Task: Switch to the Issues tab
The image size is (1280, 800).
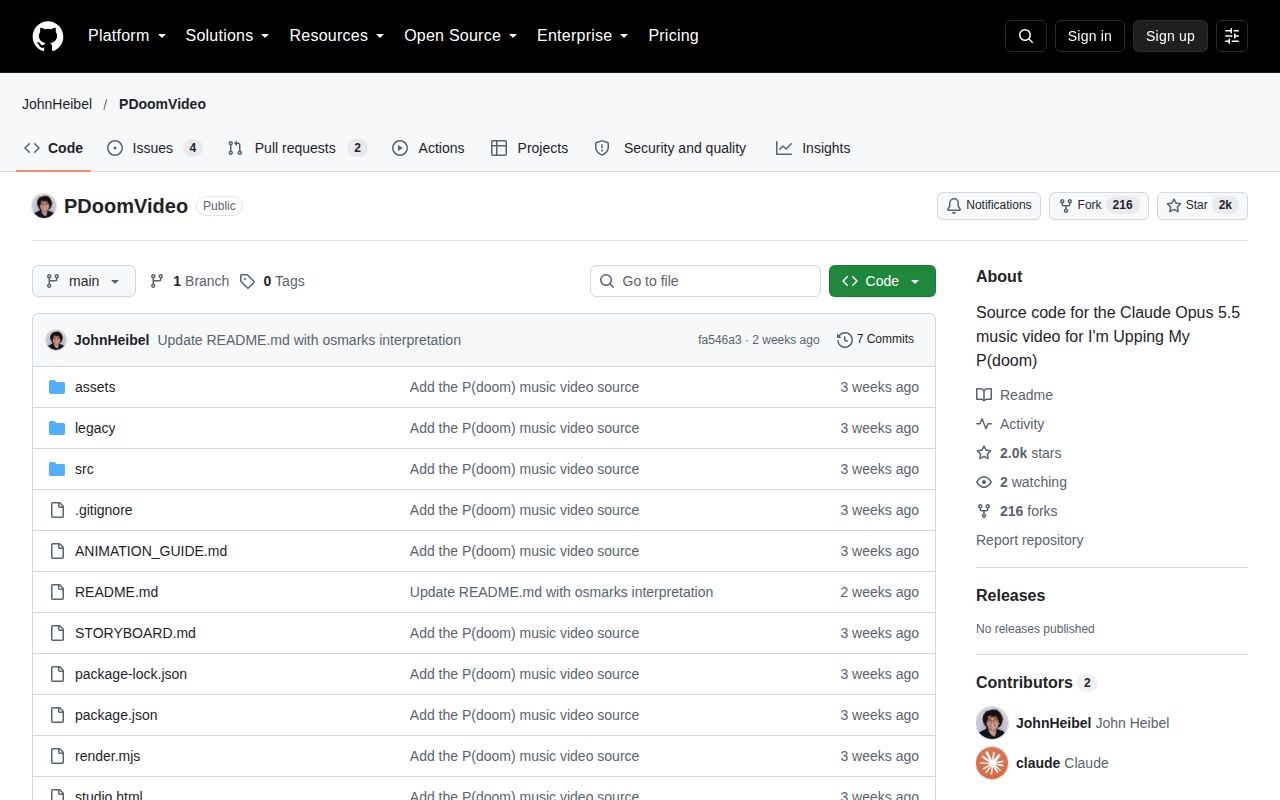Action: [x=155, y=148]
